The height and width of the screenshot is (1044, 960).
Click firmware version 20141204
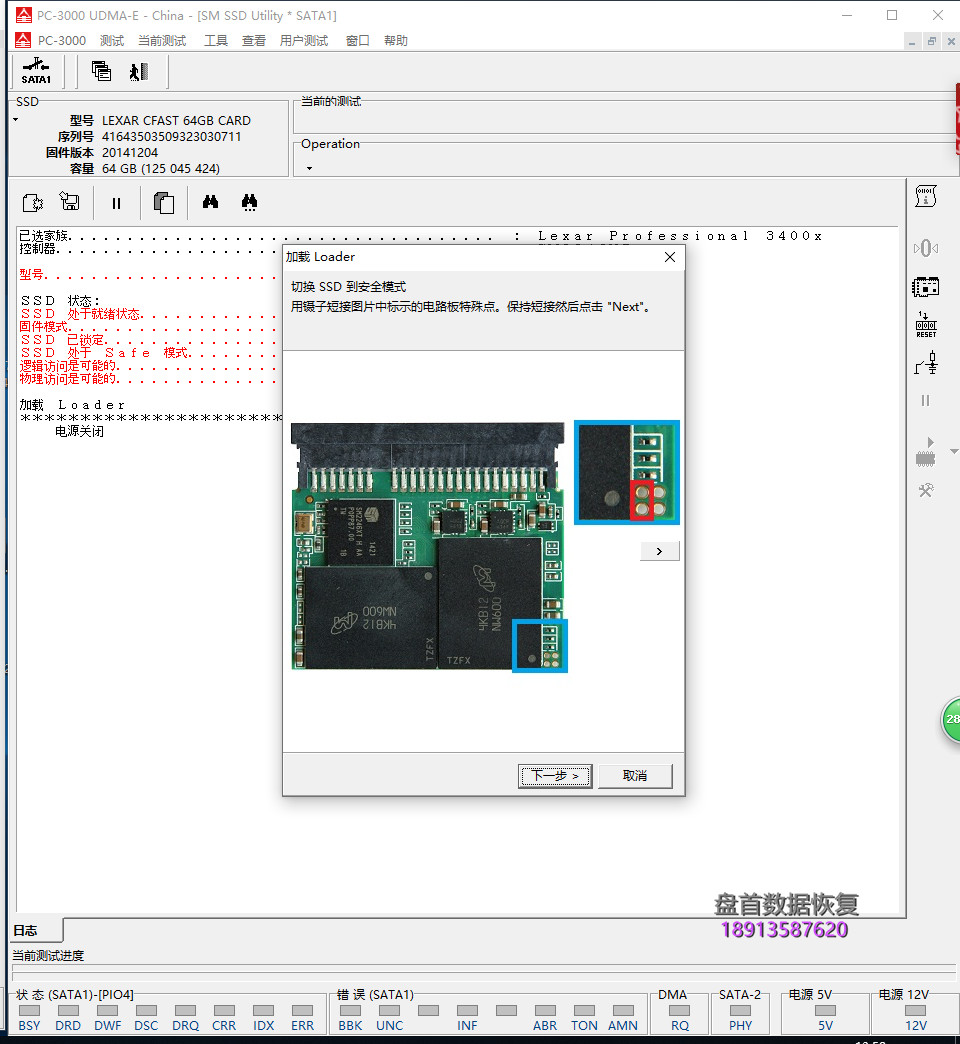coord(130,152)
